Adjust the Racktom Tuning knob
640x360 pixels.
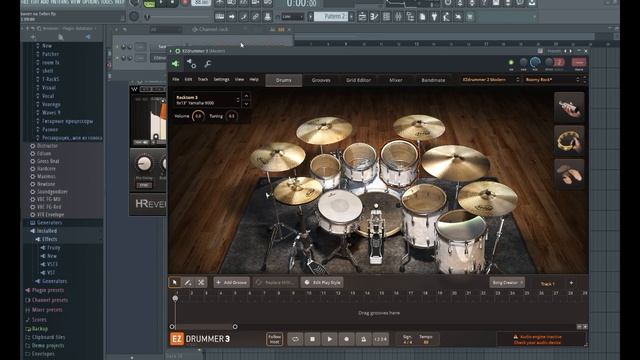pyautogui.click(x=231, y=116)
